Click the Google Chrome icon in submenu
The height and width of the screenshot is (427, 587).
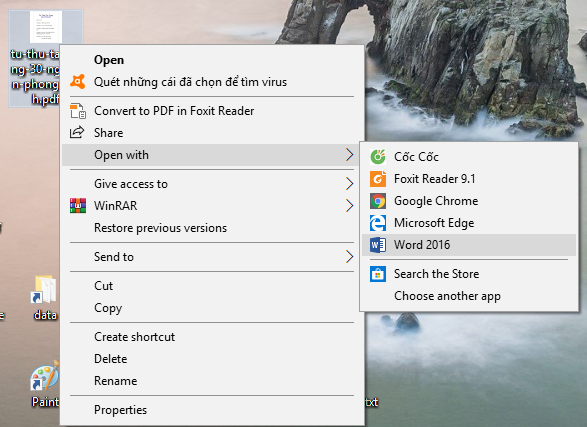pos(378,201)
